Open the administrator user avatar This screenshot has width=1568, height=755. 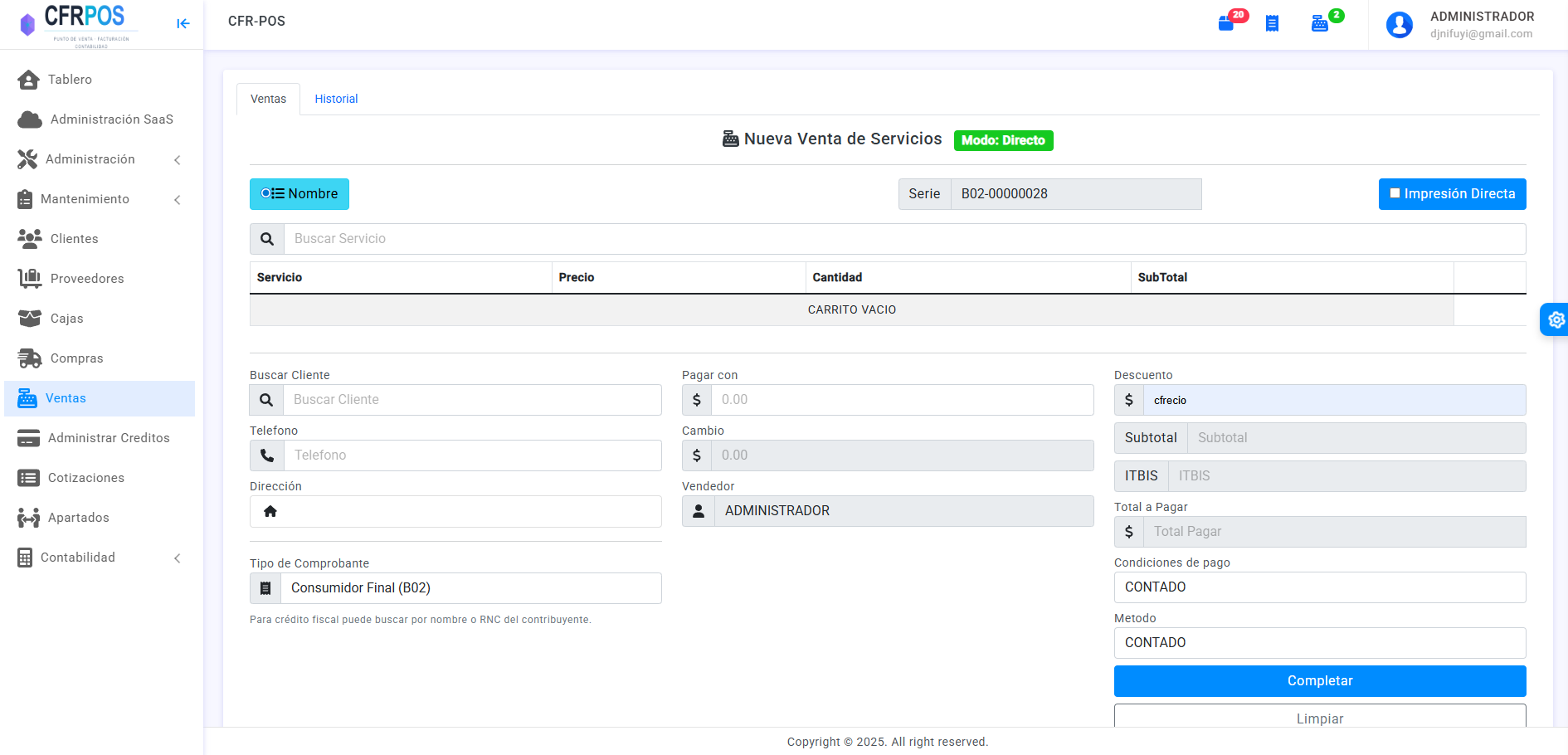1400,25
